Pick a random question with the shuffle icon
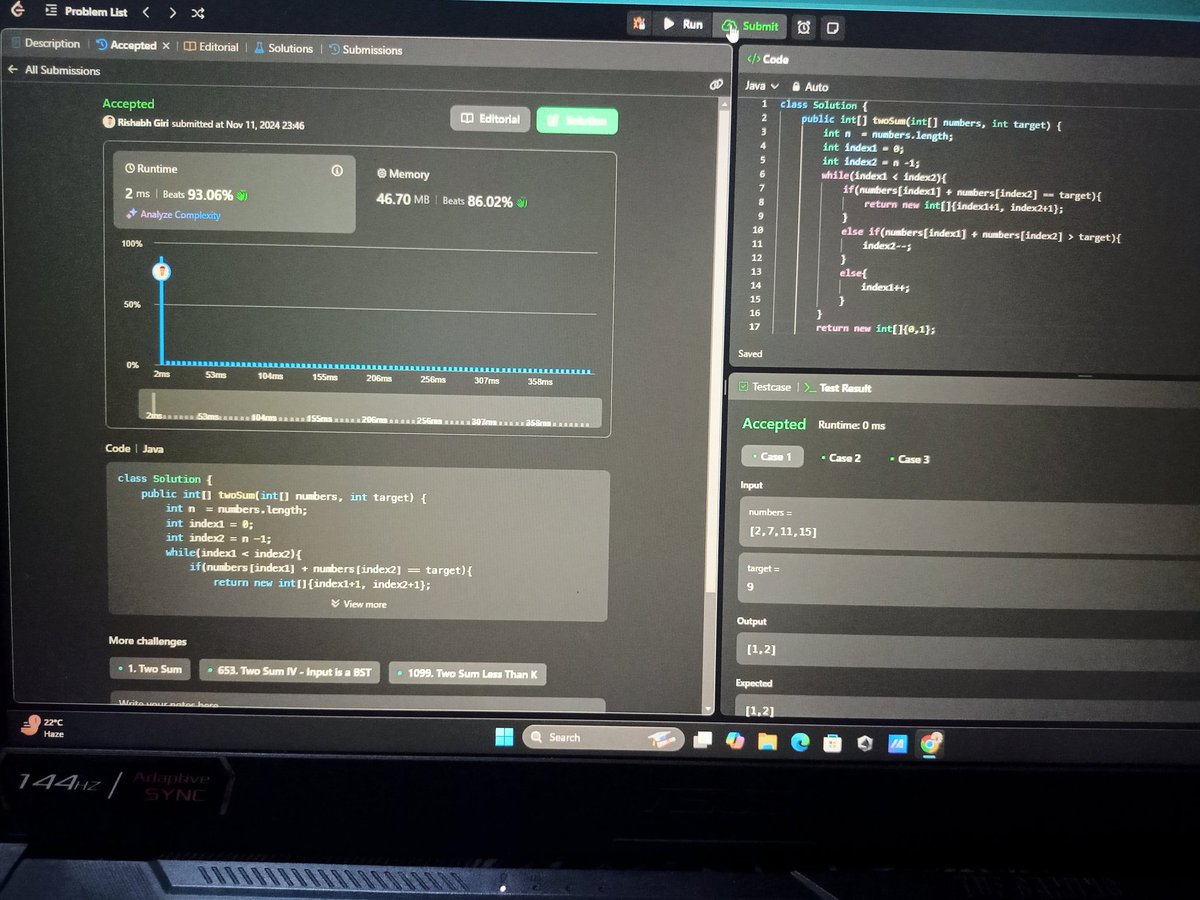 pyautogui.click(x=197, y=13)
